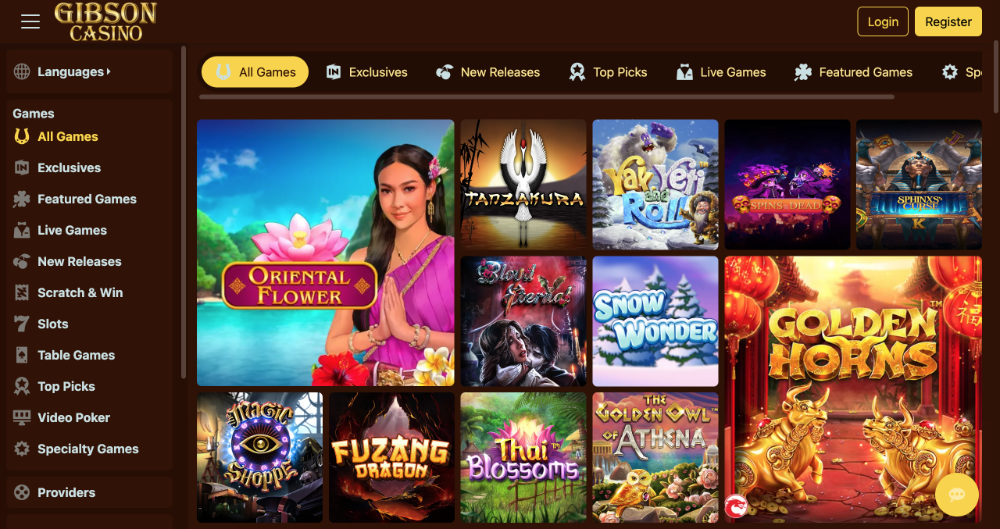Click the Gibson Casino logo

105,21
